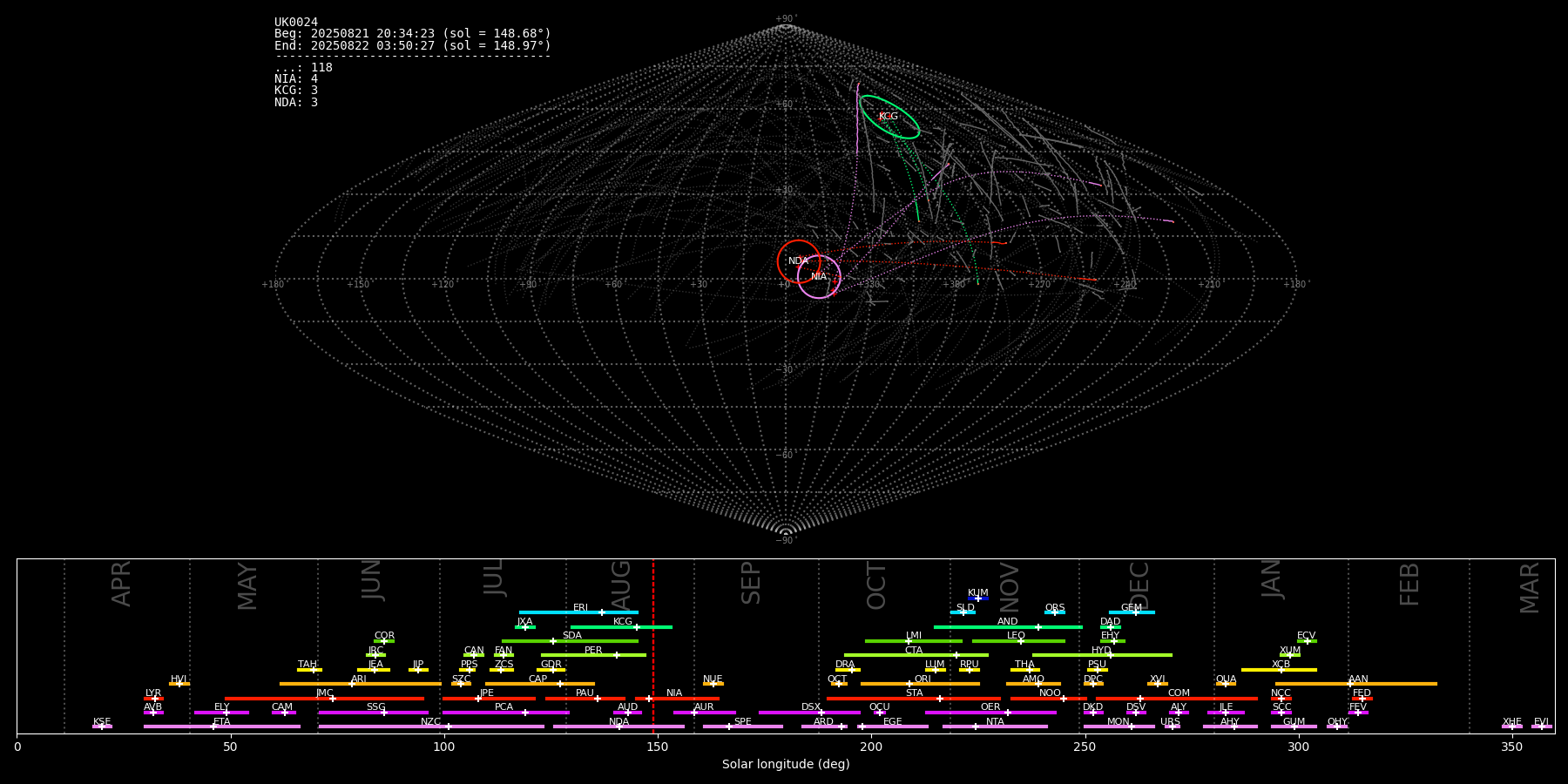This screenshot has width=1568, height=784.
Task: Click the SEP month label
Action: tap(750, 583)
